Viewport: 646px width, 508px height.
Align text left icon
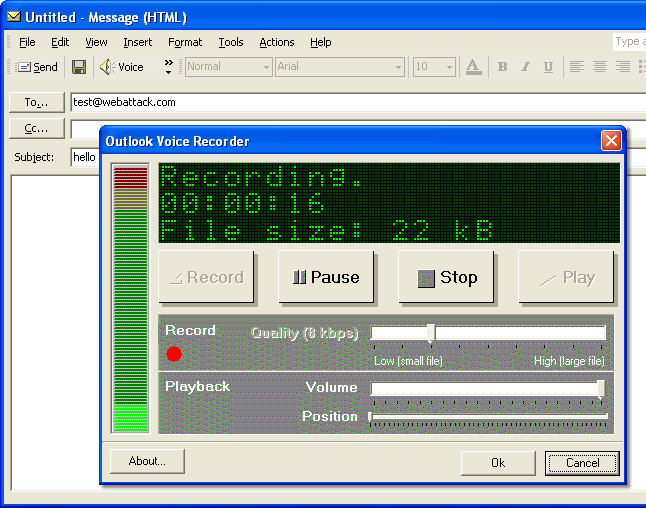click(576, 67)
